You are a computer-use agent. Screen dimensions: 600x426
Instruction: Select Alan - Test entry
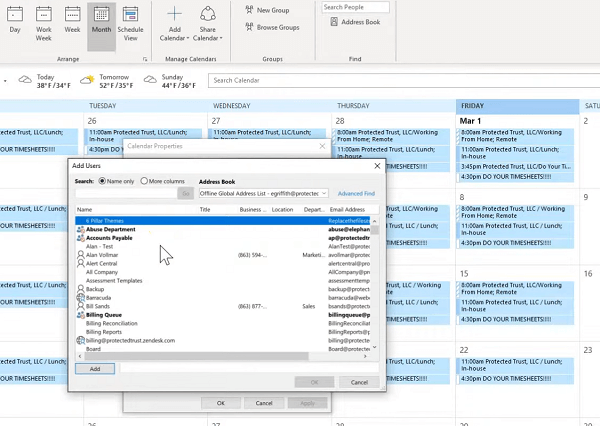[223, 246]
